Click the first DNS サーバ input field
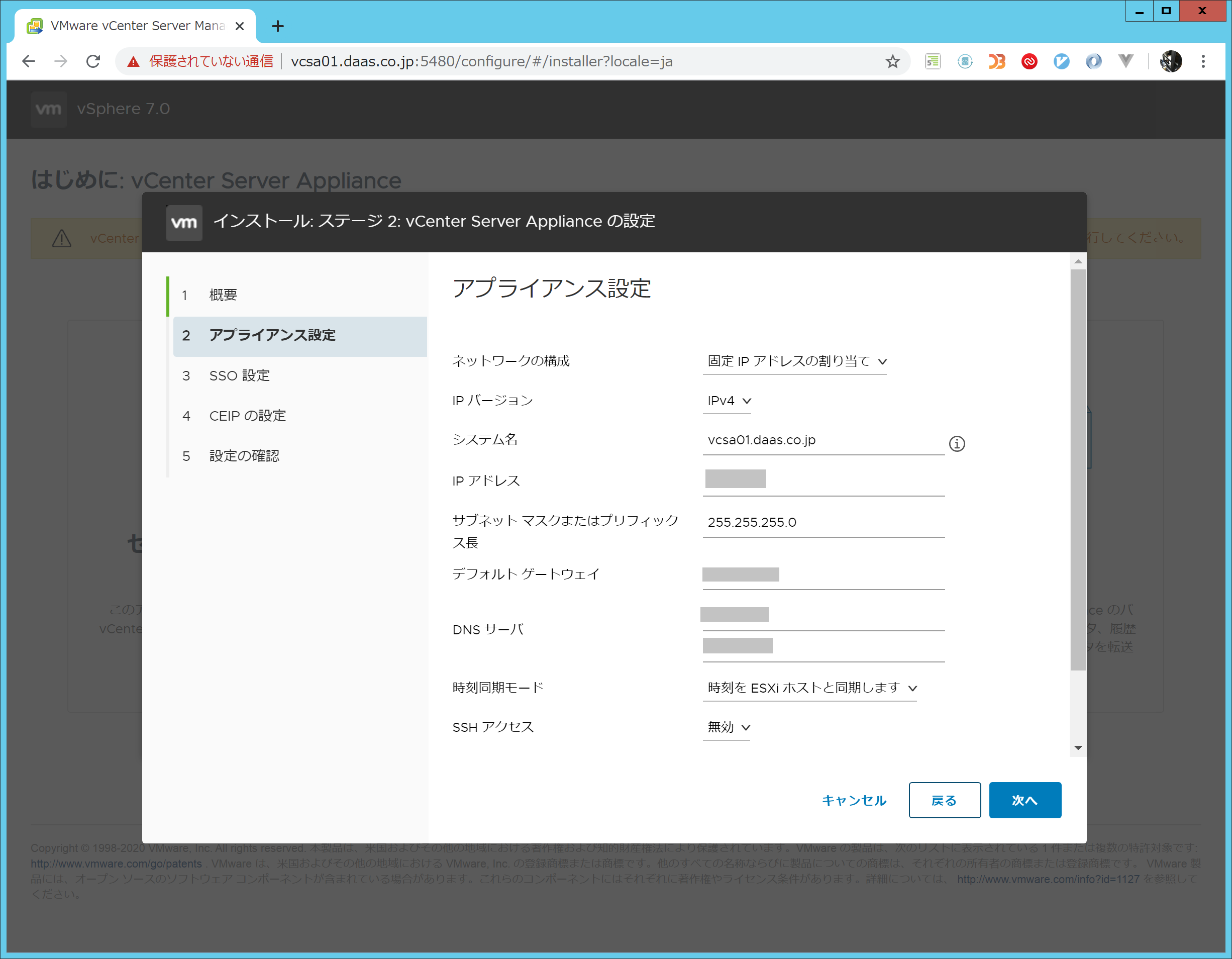 pyautogui.click(x=824, y=616)
